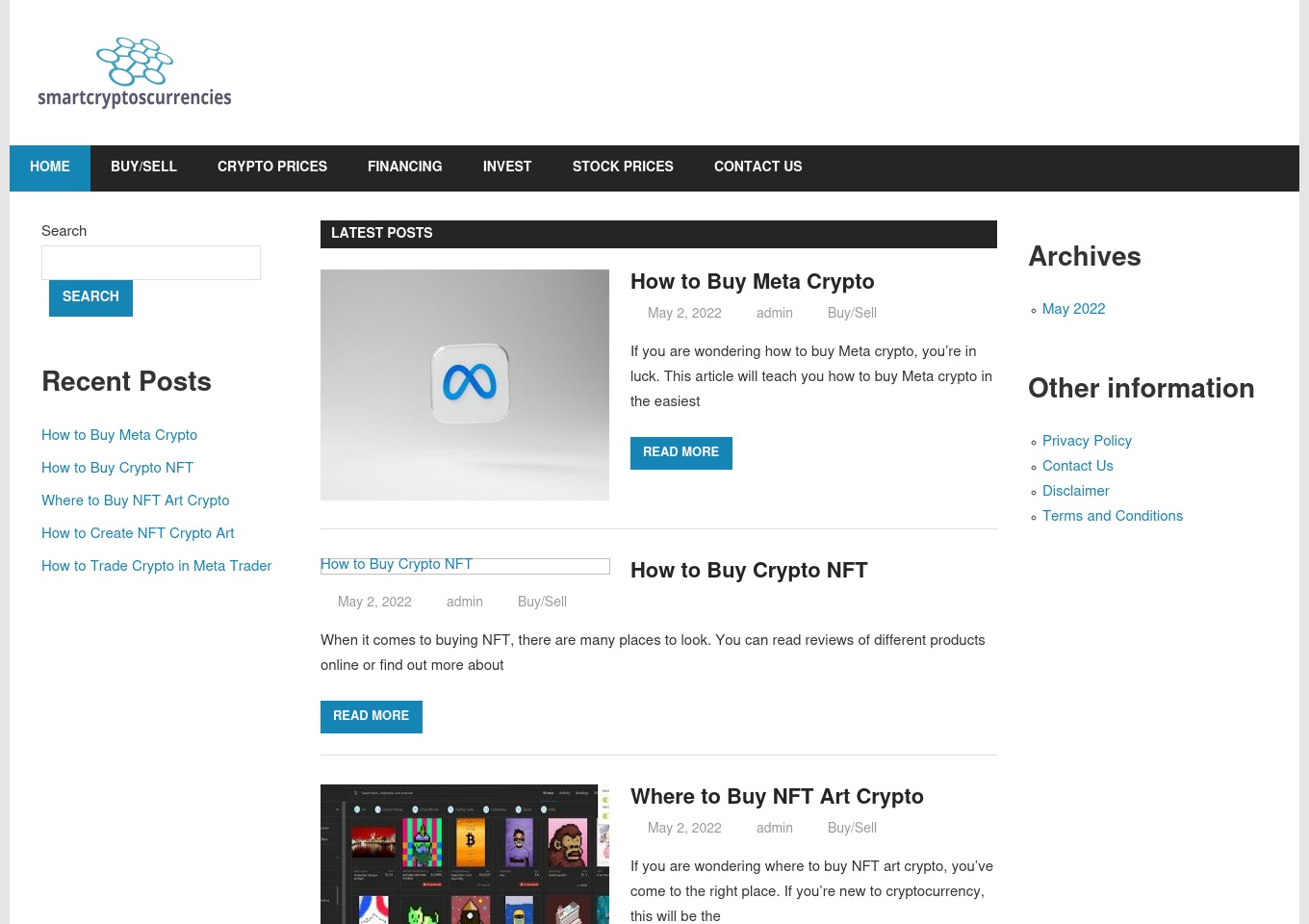Open the Privacy Policy link
Viewport: 1309px width, 924px height.
tap(1087, 442)
